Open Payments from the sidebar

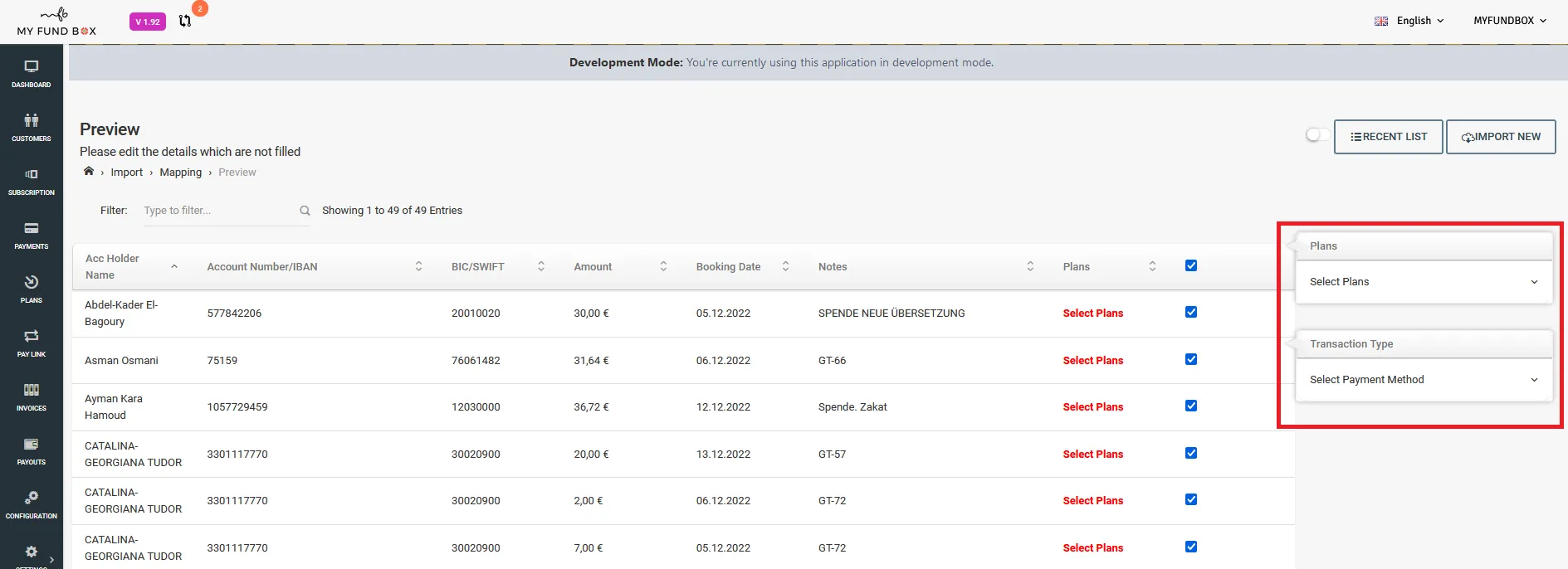click(x=32, y=236)
